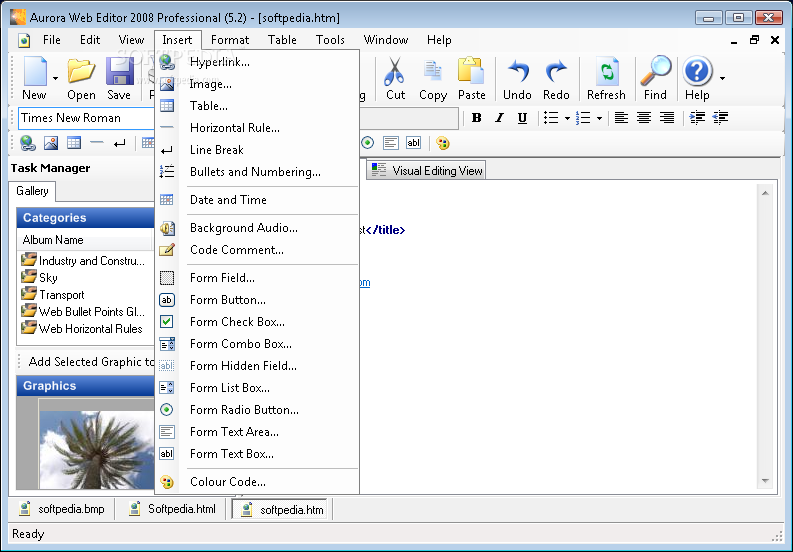Open the bullet list style dropdown arrow
The height and width of the screenshot is (552, 793).
pos(567,118)
